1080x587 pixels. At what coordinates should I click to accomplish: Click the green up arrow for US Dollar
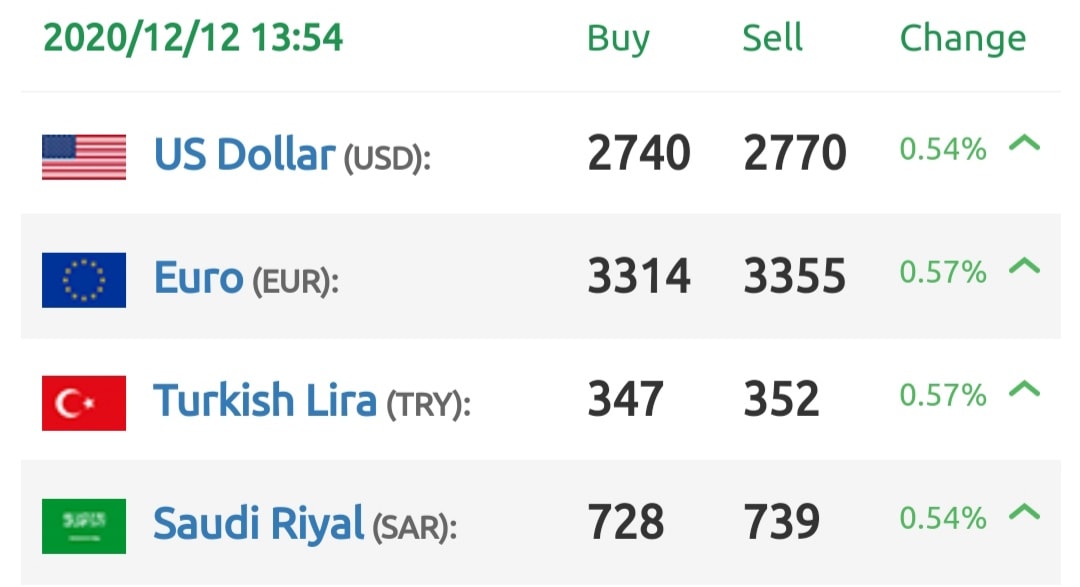1024,143
